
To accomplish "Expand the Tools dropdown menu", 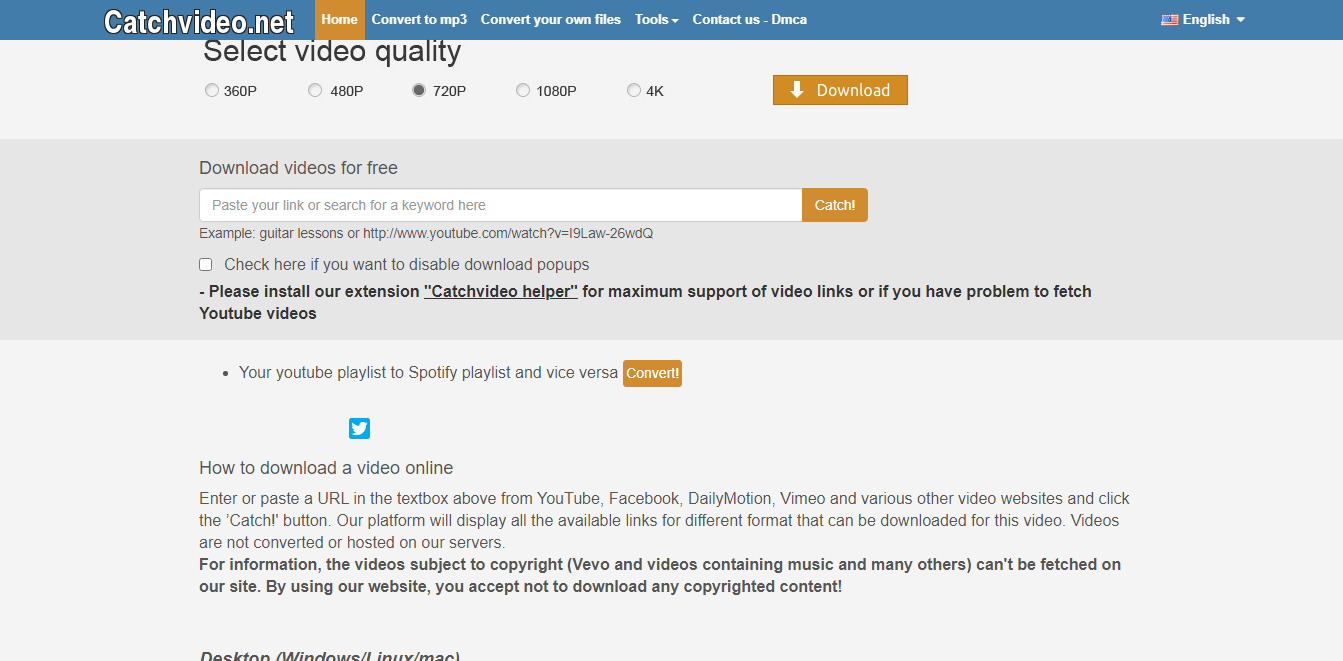I will [657, 20].
